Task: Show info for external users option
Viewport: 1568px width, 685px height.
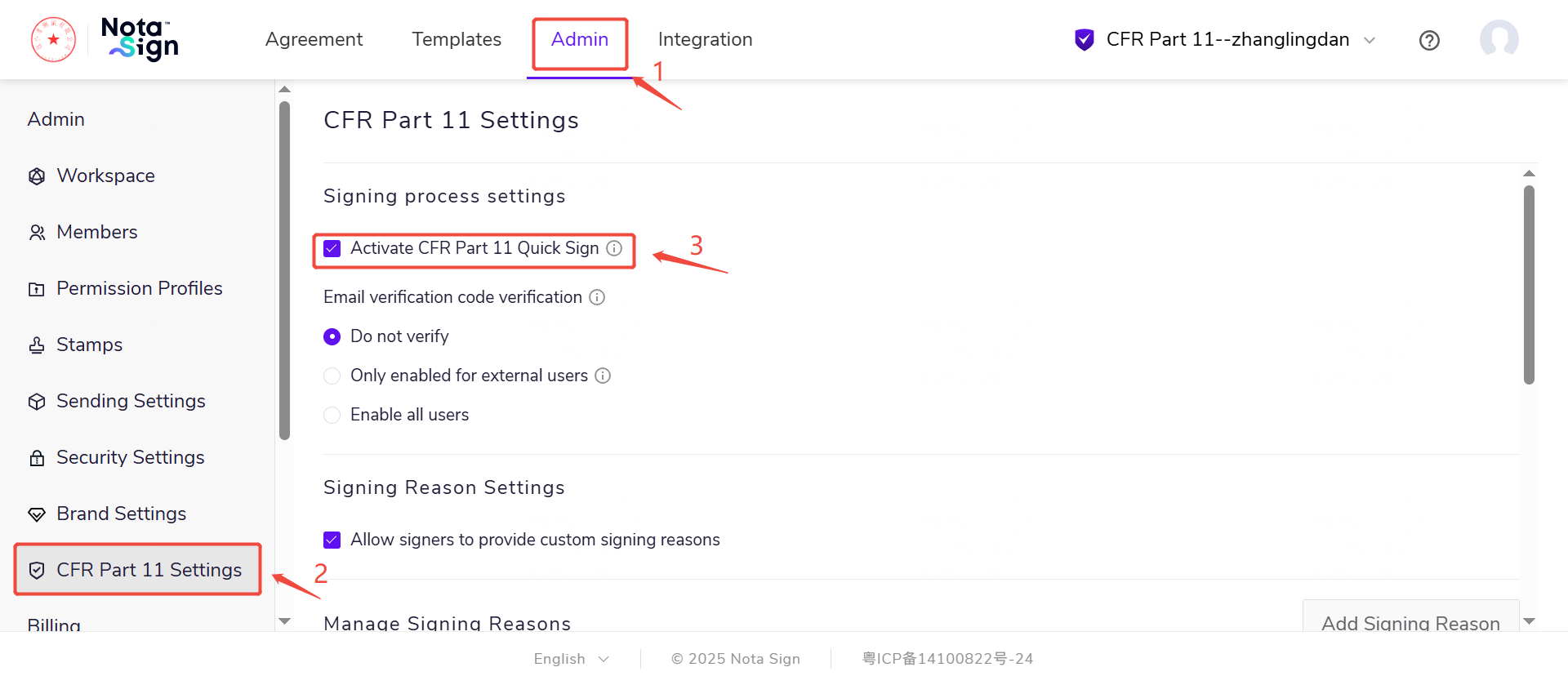Action: tap(603, 376)
